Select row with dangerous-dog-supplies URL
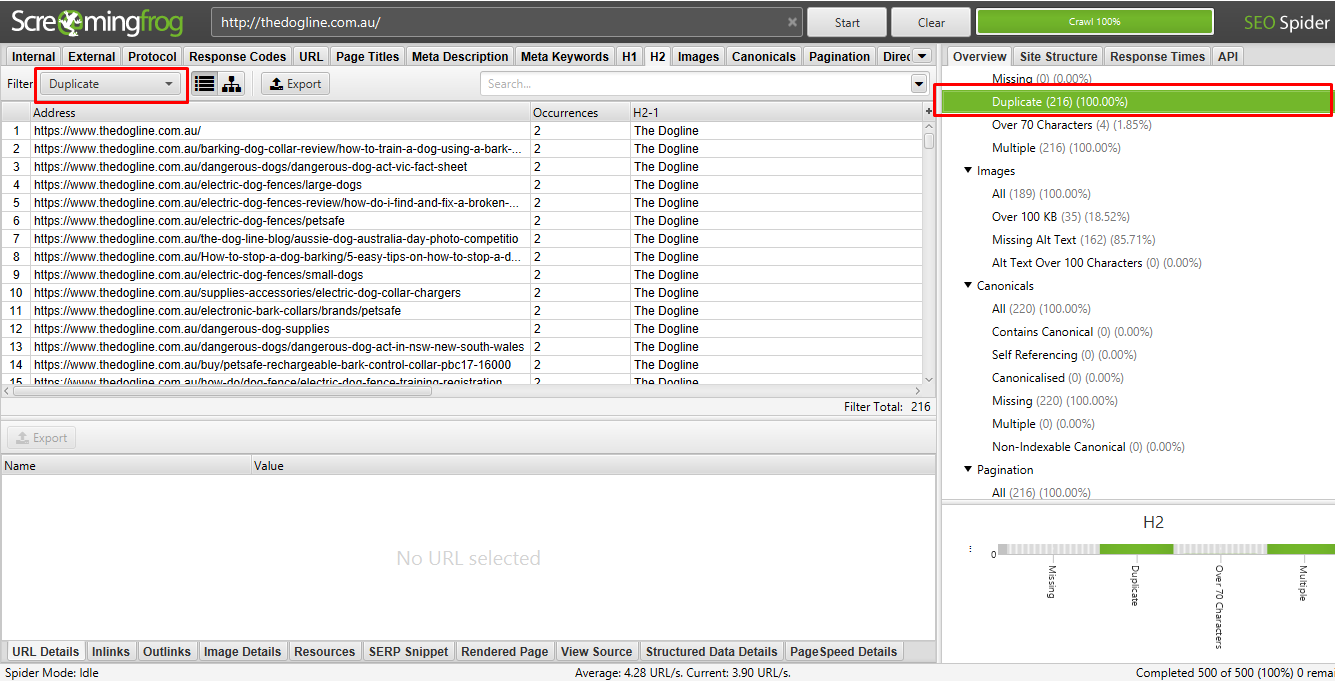The width and height of the screenshot is (1335, 681). pyautogui.click(x=461, y=329)
